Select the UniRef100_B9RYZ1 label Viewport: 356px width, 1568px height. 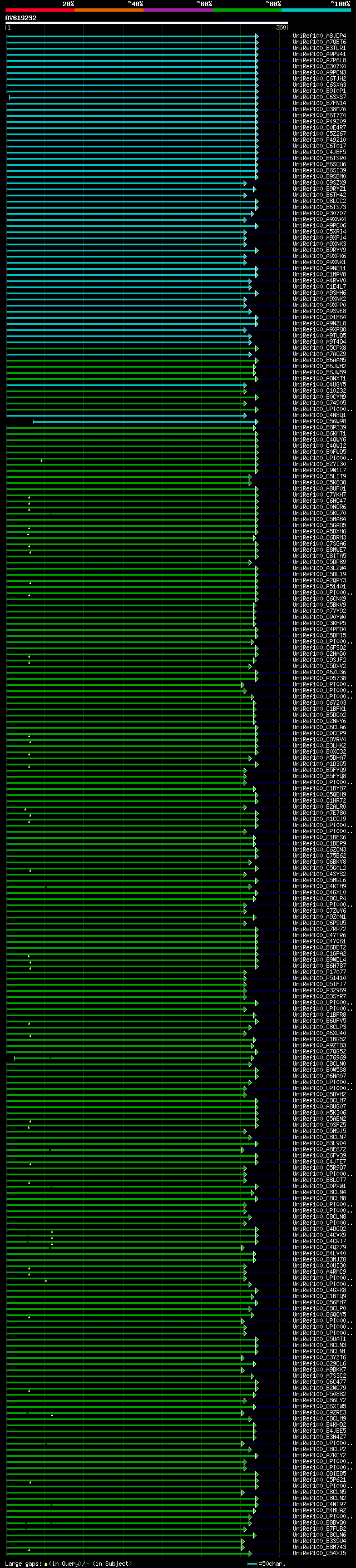point(319,189)
